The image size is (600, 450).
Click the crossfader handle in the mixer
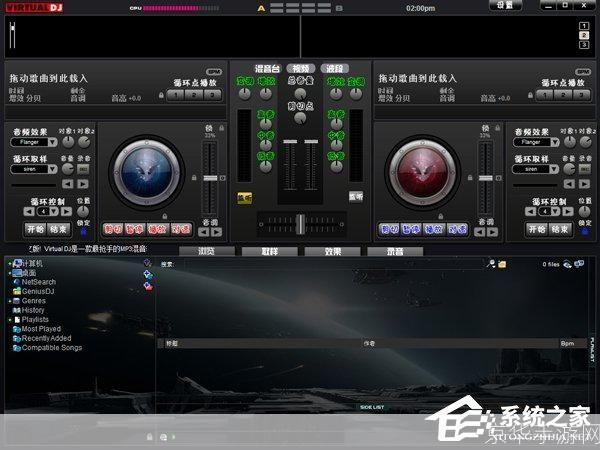(301, 224)
